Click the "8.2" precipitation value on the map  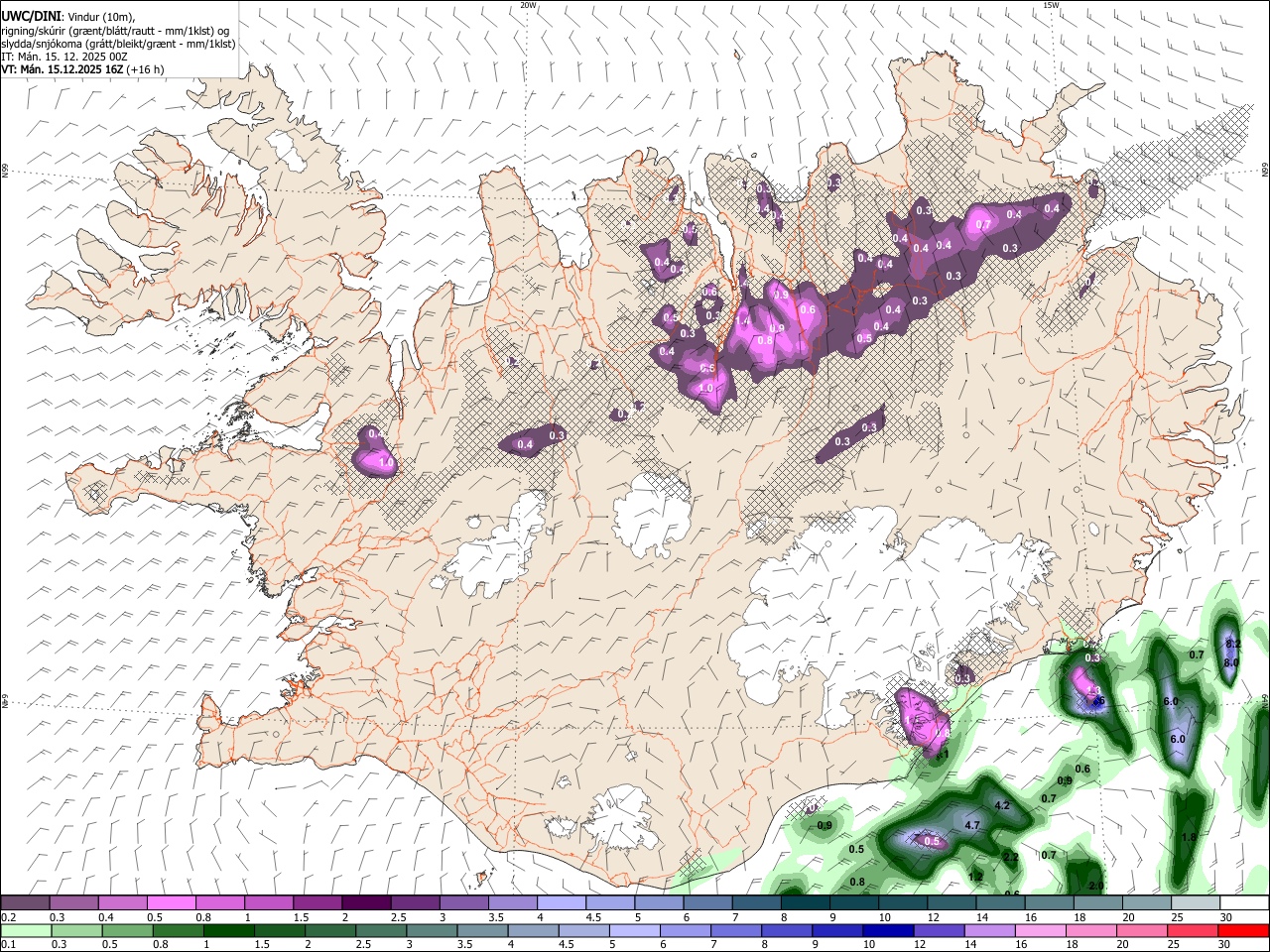[1233, 645]
